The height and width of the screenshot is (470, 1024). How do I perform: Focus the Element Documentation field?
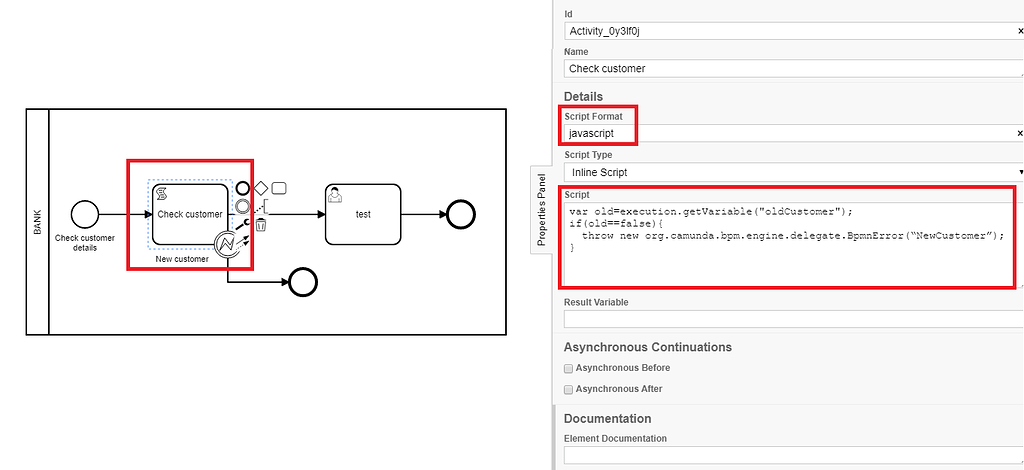(793, 455)
